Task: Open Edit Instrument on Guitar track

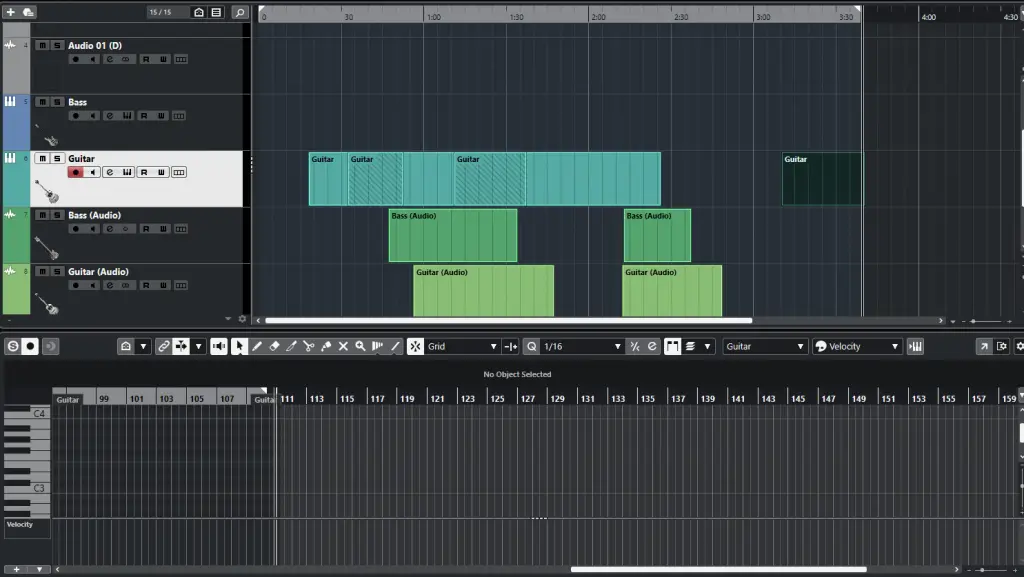Action: point(127,172)
